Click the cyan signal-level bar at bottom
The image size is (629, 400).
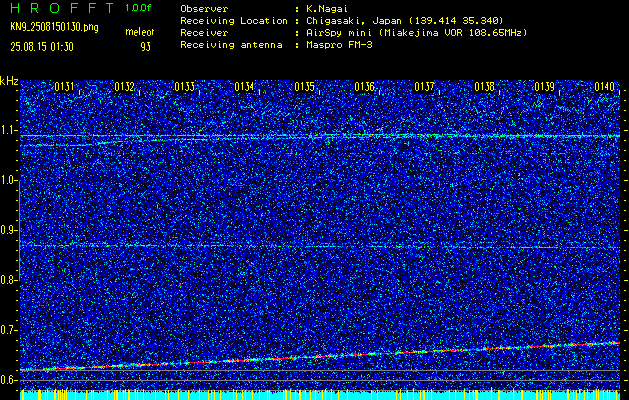tap(320, 395)
